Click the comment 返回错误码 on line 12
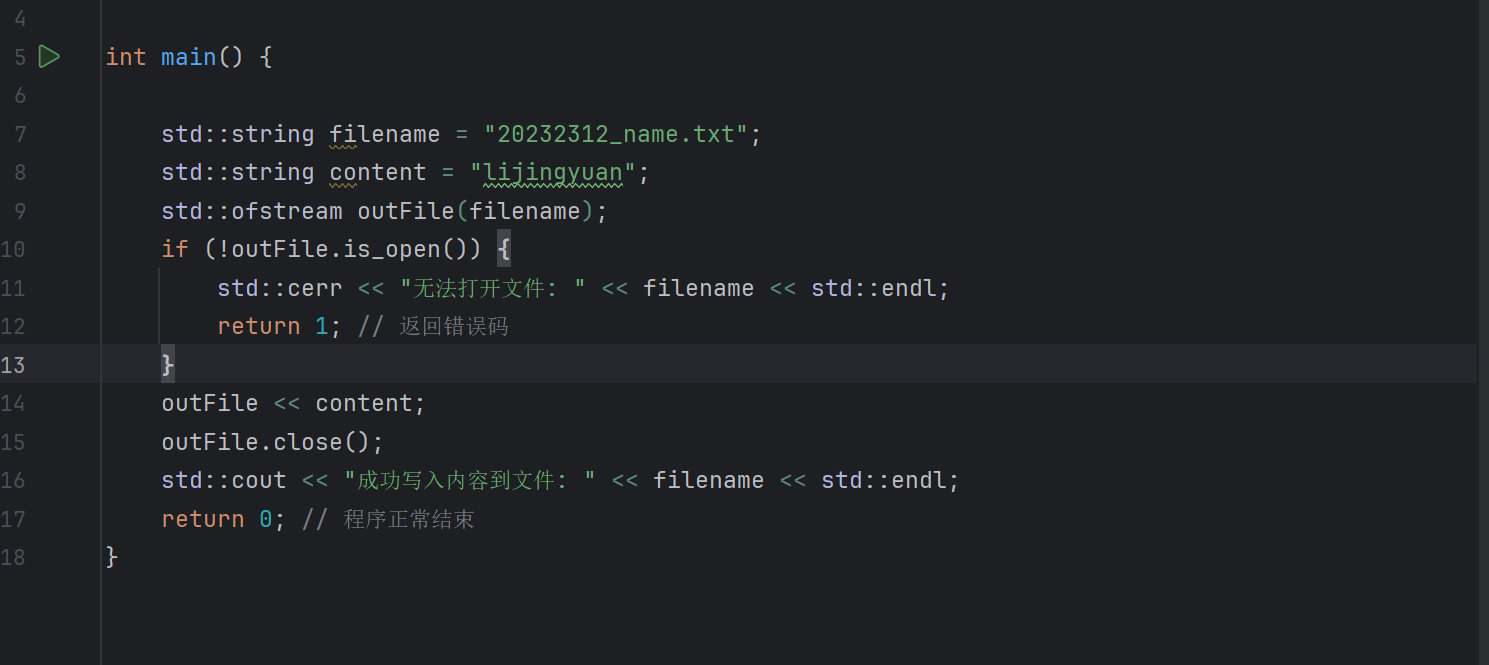This screenshot has width=1489, height=665. pyautogui.click(x=454, y=326)
